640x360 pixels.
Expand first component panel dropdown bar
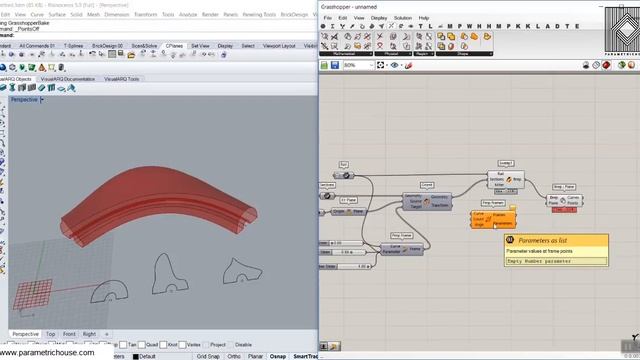(346, 54)
